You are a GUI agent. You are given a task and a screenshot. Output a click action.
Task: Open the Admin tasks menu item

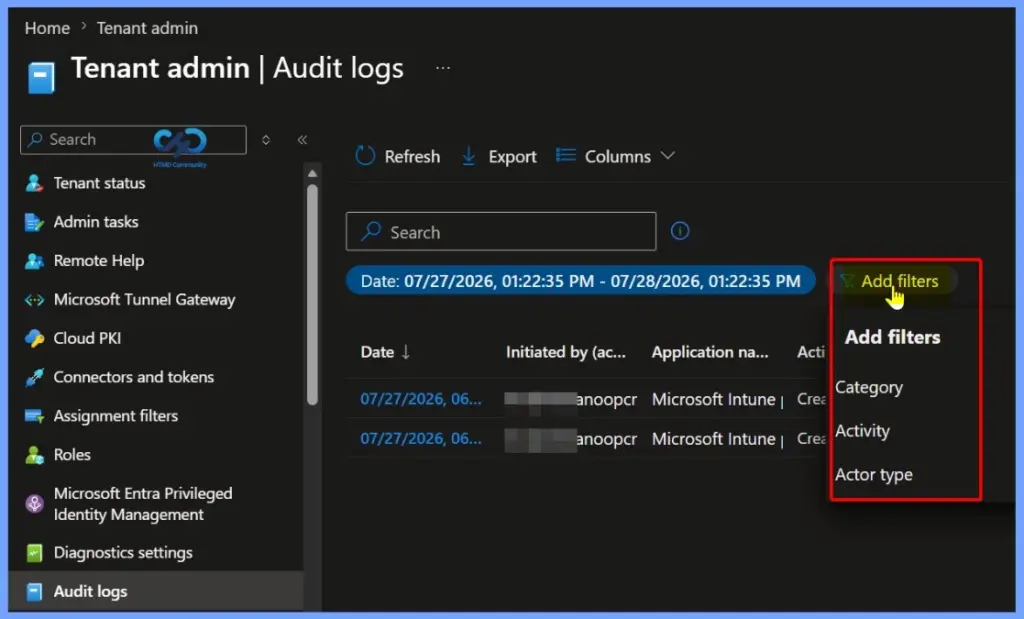pyautogui.click(x=96, y=222)
